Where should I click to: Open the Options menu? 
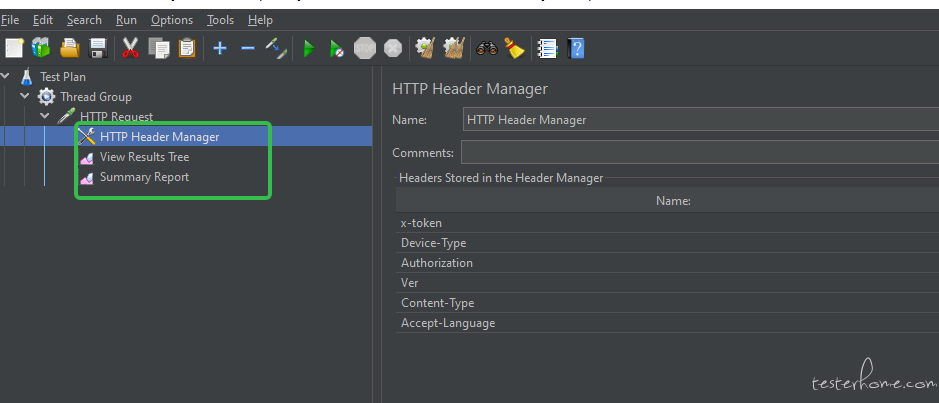coord(172,20)
